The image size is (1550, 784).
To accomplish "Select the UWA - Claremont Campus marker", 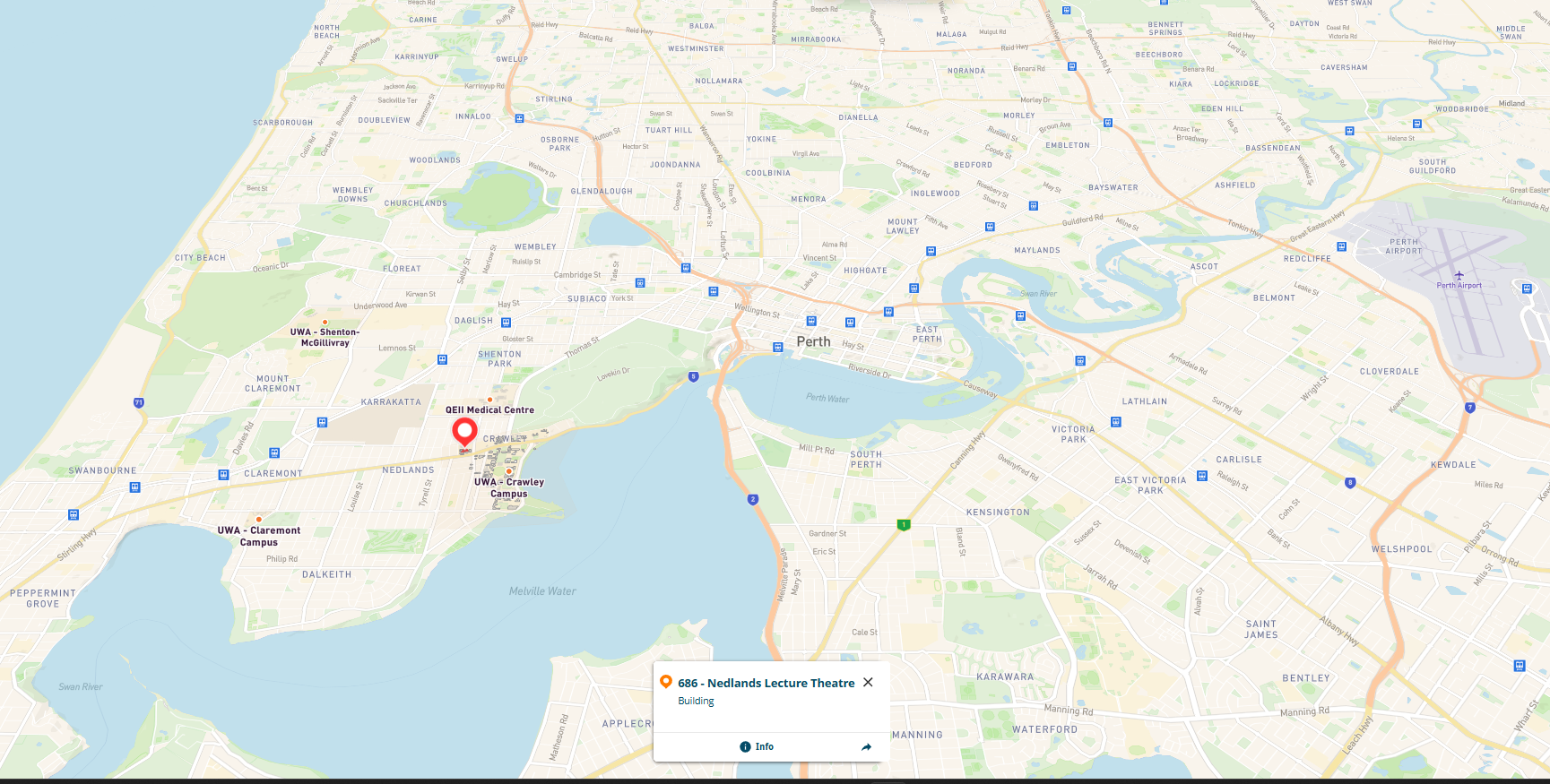I will [x=259, y=520].
